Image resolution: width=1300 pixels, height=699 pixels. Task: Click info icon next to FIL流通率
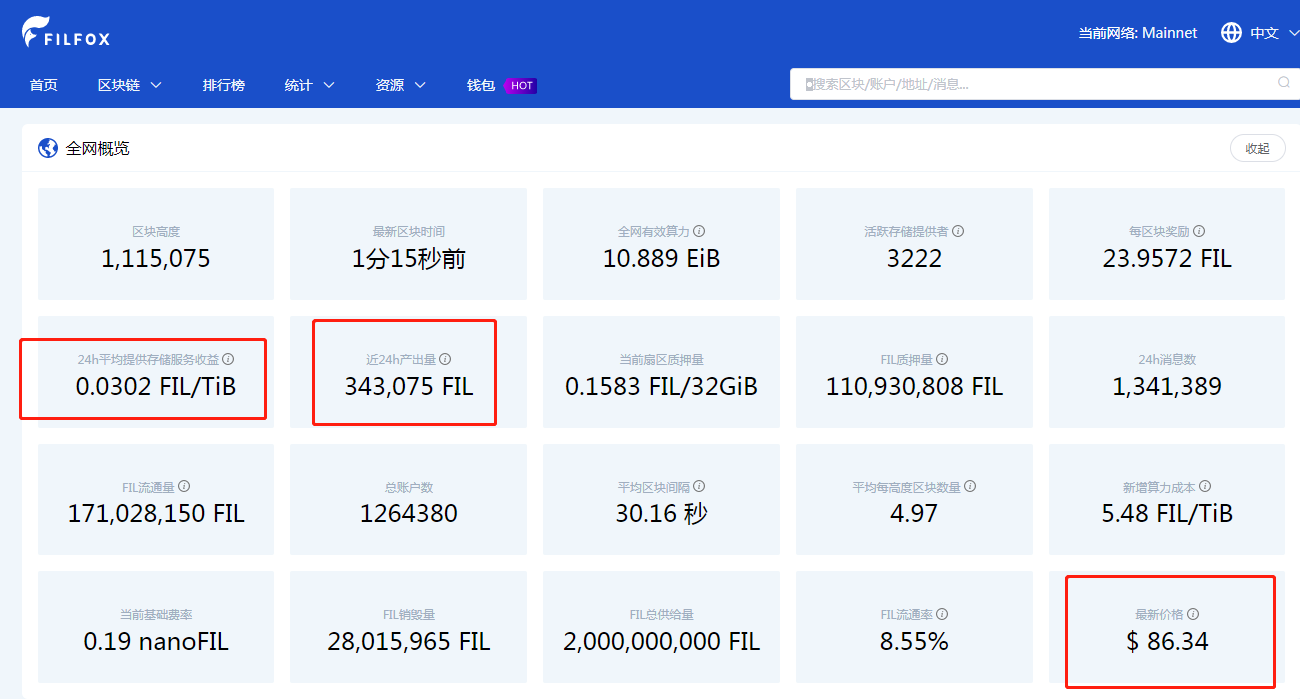click(942, 615)
